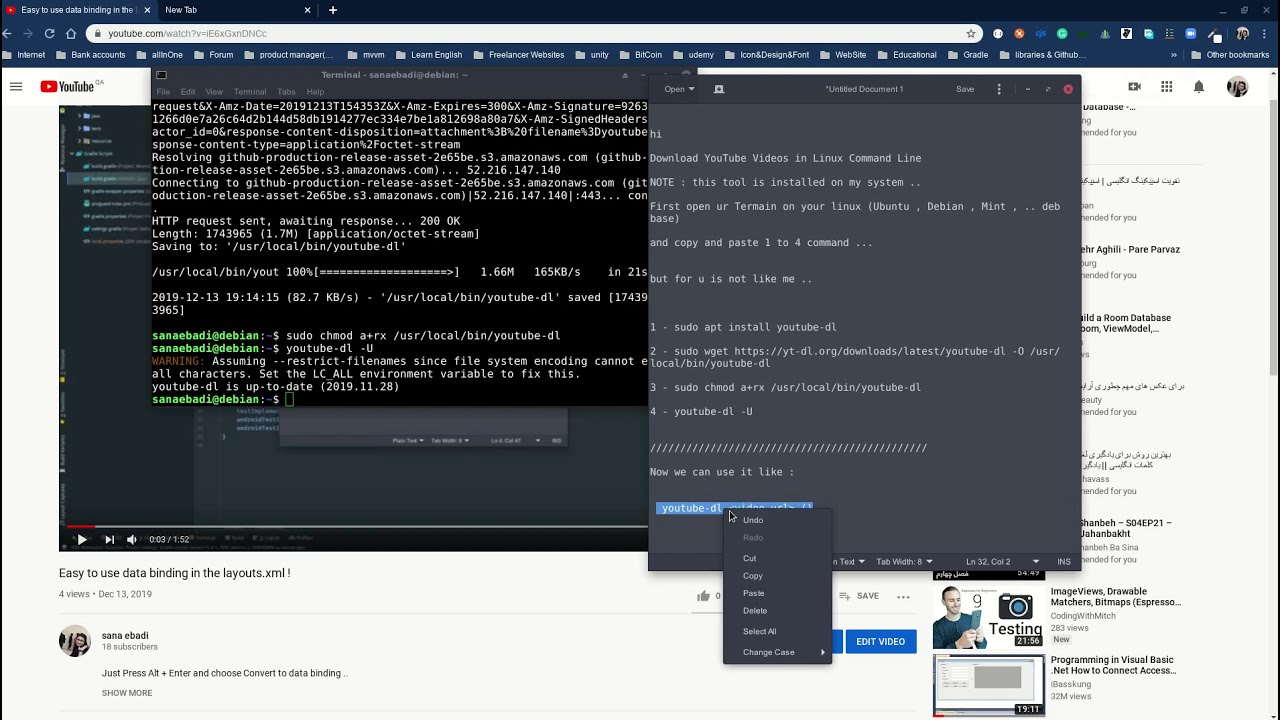
Task: Click the sana ebadi channel avatar
Action: click(75, 641)
